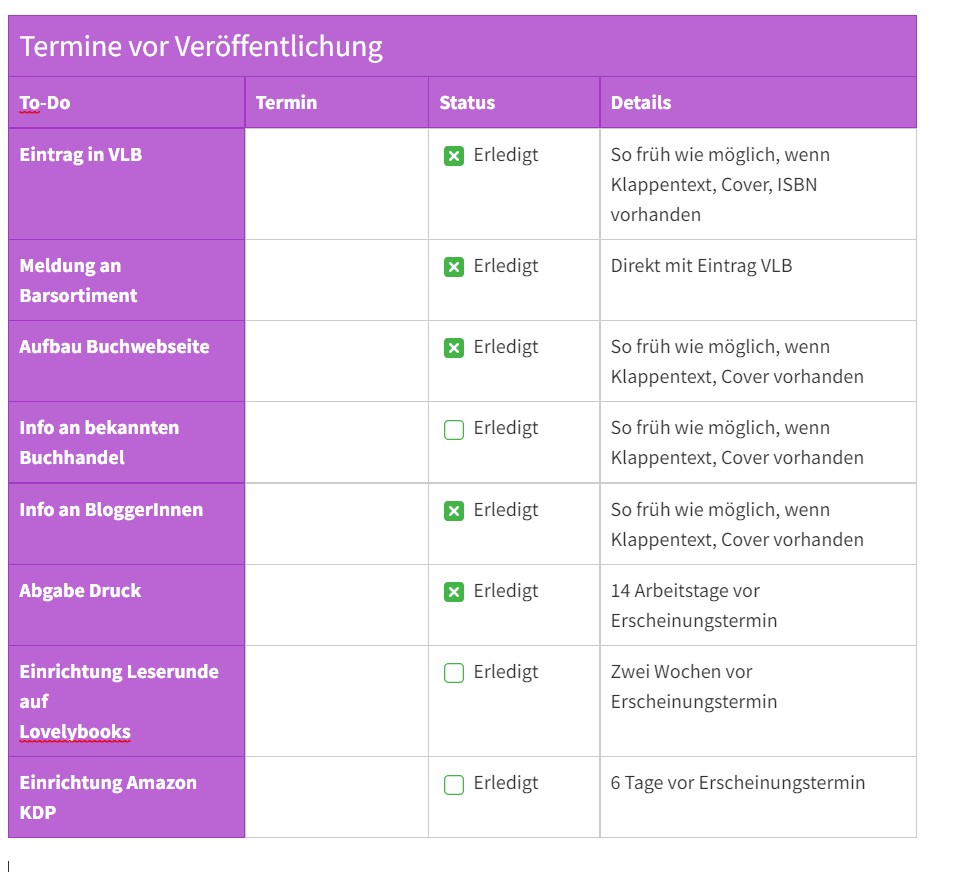Mark Einrichtung Leserunde auf Lovelybooks as Erledigt
Image resolution: width=962 pixels, height=872 pixels.
tap(454, 673)
